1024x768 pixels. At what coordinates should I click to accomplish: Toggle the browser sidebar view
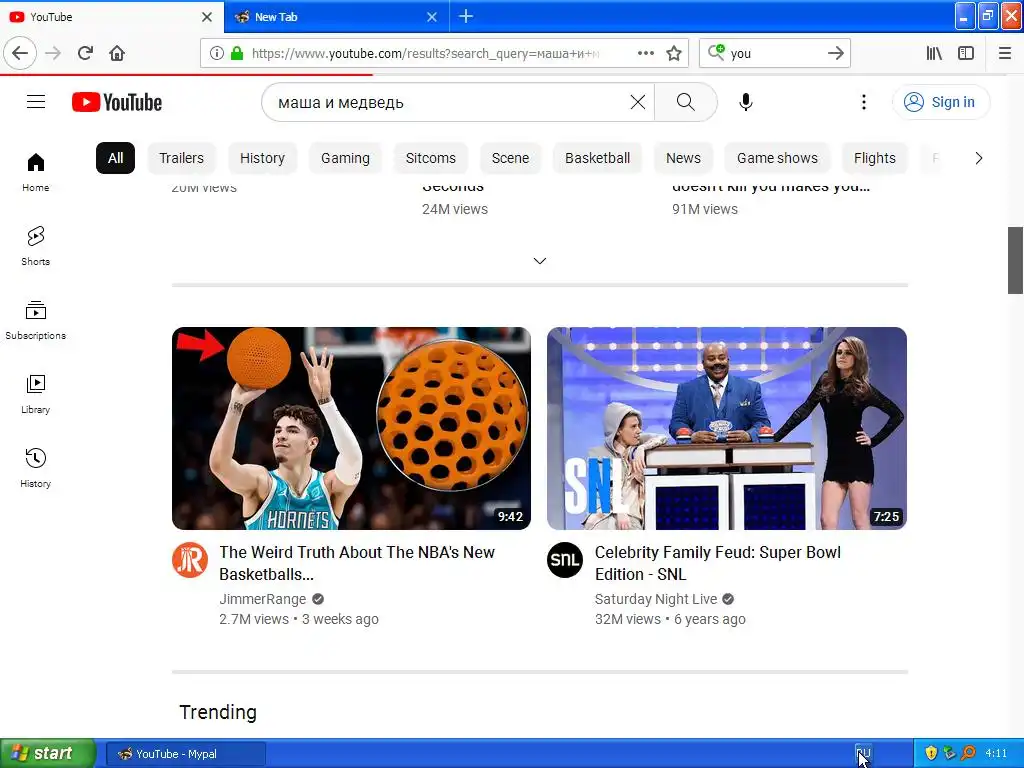[x=966, y=53]
